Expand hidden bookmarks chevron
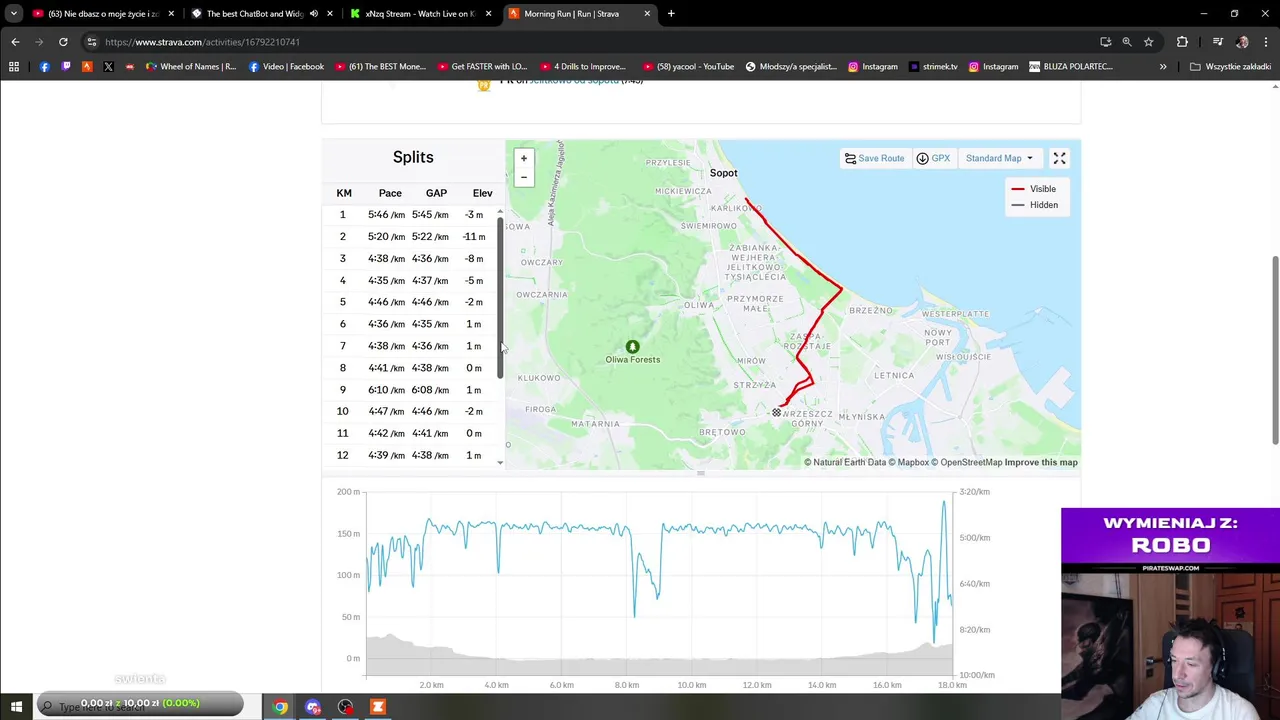 point(1163,67)
